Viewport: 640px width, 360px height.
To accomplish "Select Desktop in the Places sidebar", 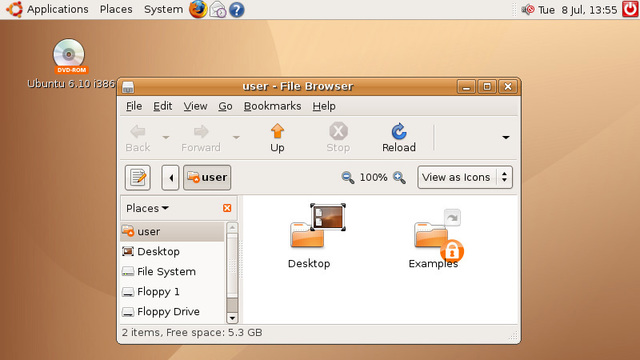I will click(172, 251).
